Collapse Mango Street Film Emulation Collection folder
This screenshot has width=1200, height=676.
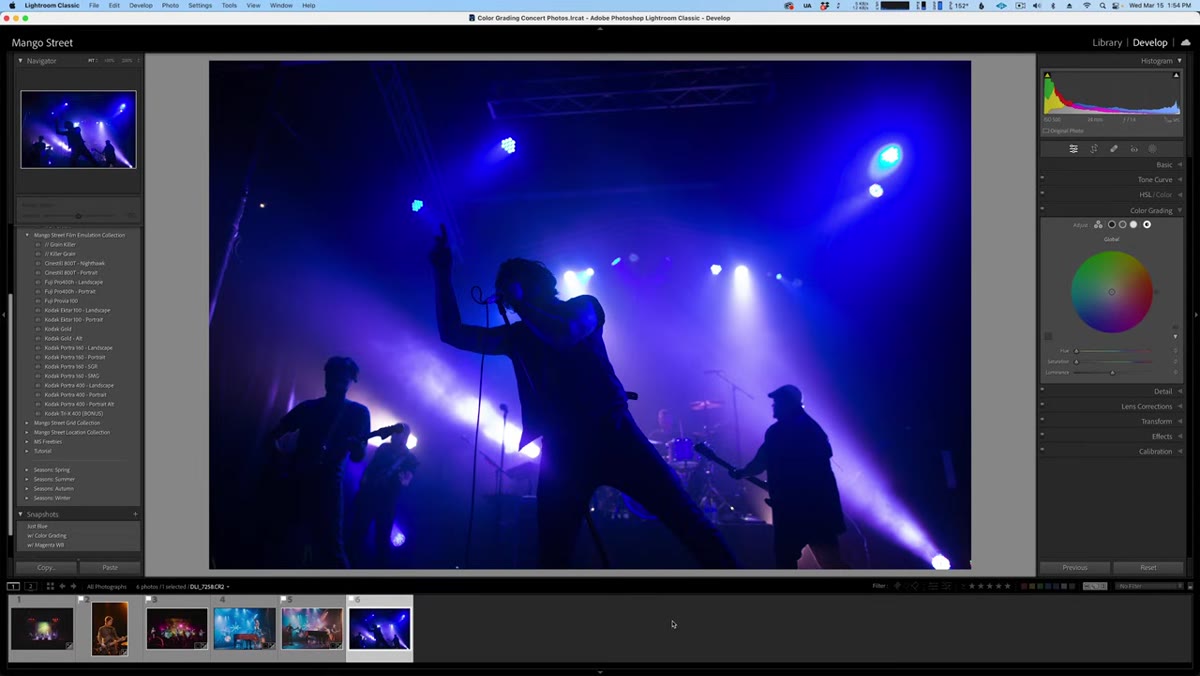(x=27, y=235)
